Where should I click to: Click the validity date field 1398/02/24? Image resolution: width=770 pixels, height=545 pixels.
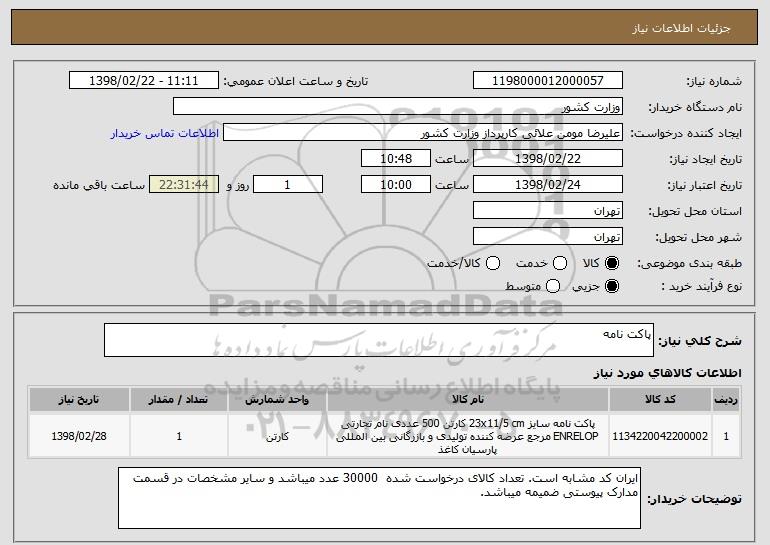click(x=548, y=185)
